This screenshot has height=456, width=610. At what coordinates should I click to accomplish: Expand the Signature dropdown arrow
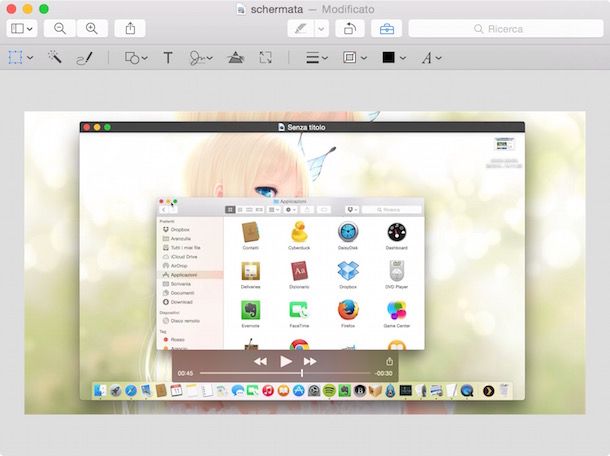click(x=210, y=58)
